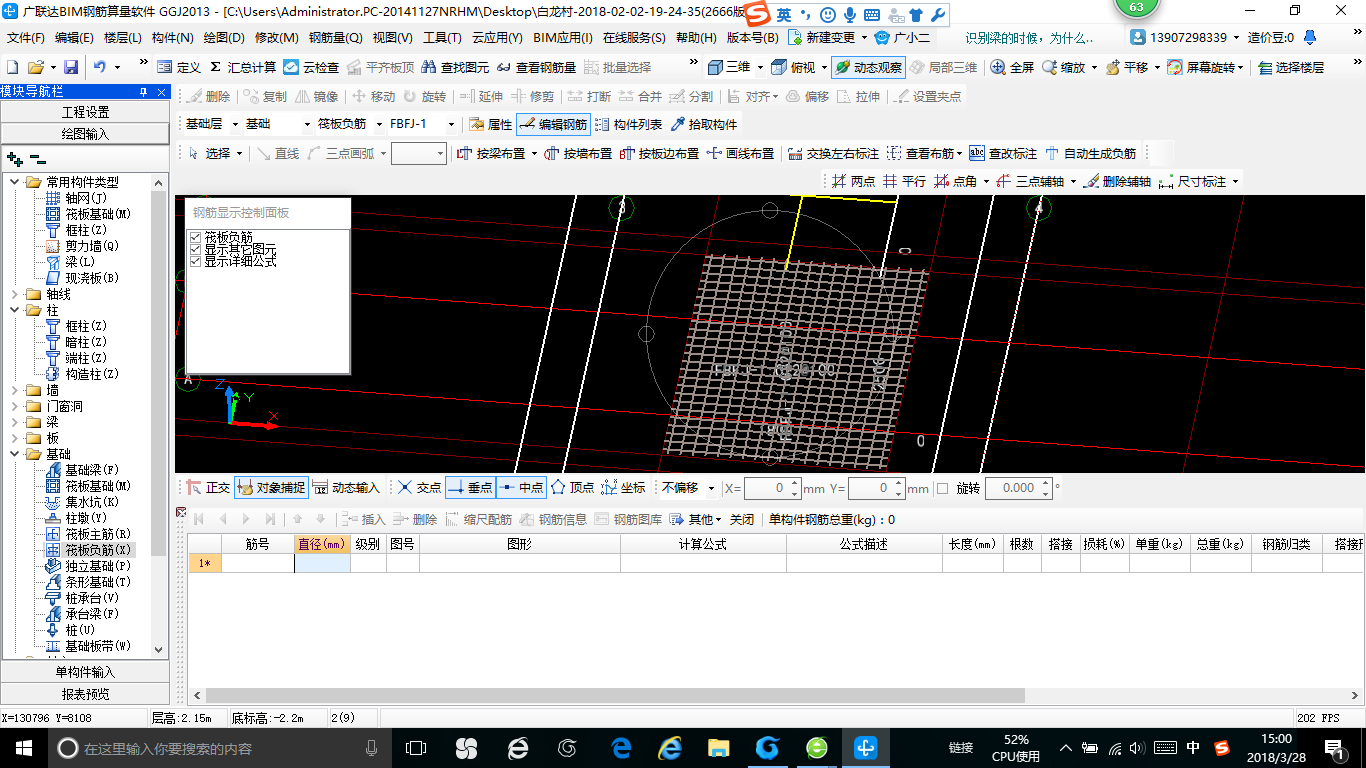Image resolution: width=1366 pixels, height=768 pixels.
Task: Click 查改标注 edit annotation tool
Action: click(x=1003, y=153)
